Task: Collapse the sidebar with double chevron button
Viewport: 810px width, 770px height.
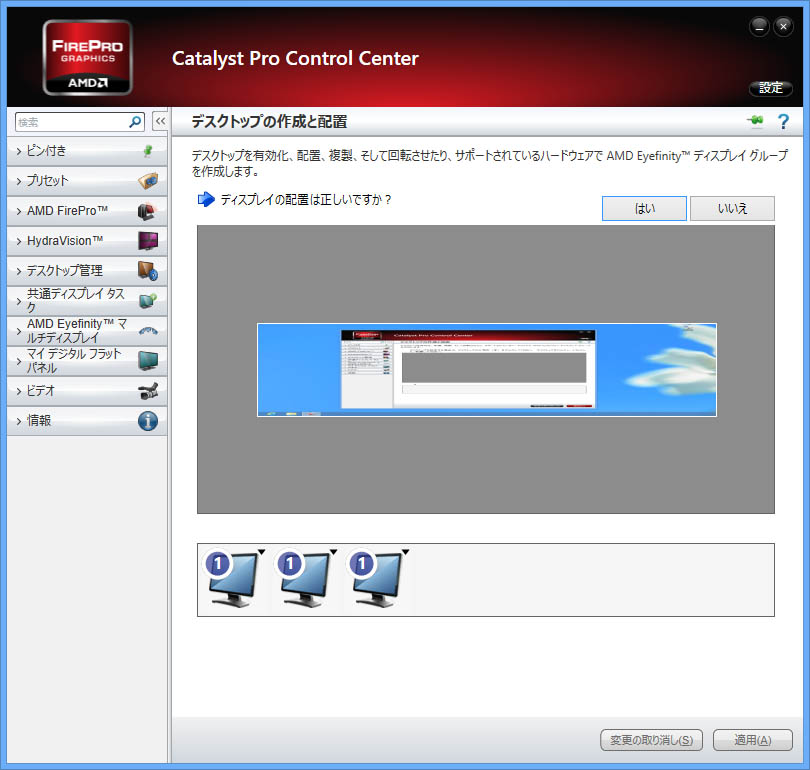Action: (x=160, y=122)
